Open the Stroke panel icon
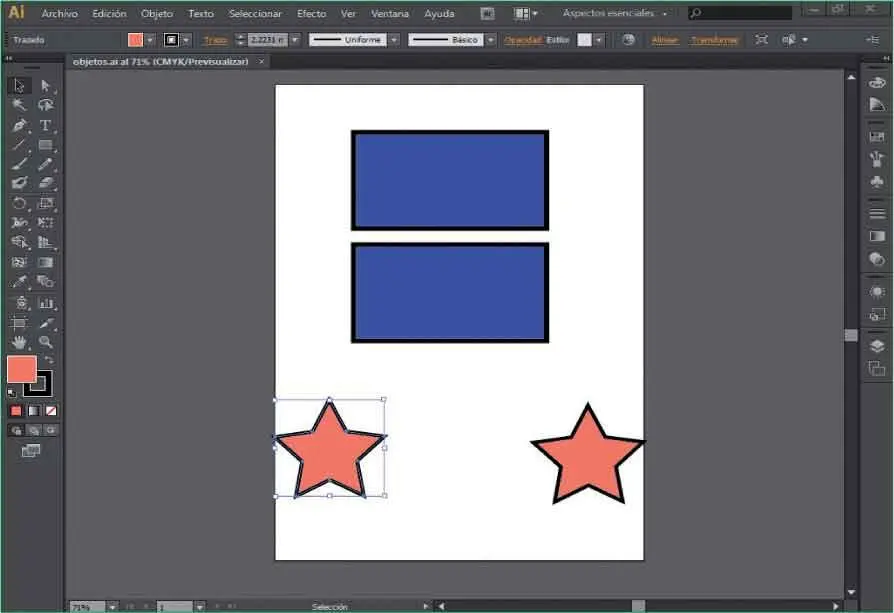Viewport: 894px width, 613px height. pos(877,214)
